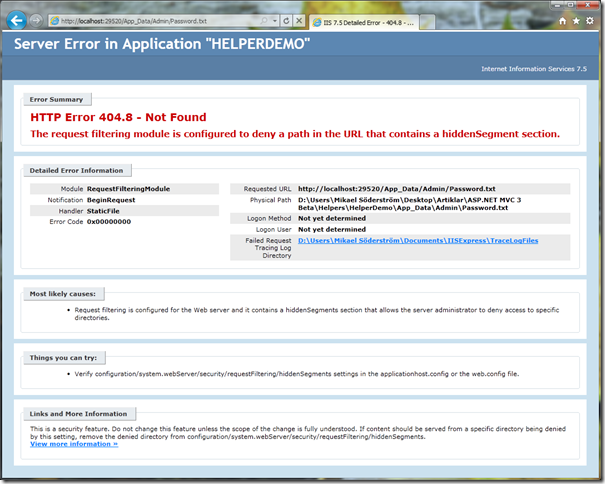Click the Most likely causes heading
Viewport: 605px width, 484px height.
(x=63, y=294)
